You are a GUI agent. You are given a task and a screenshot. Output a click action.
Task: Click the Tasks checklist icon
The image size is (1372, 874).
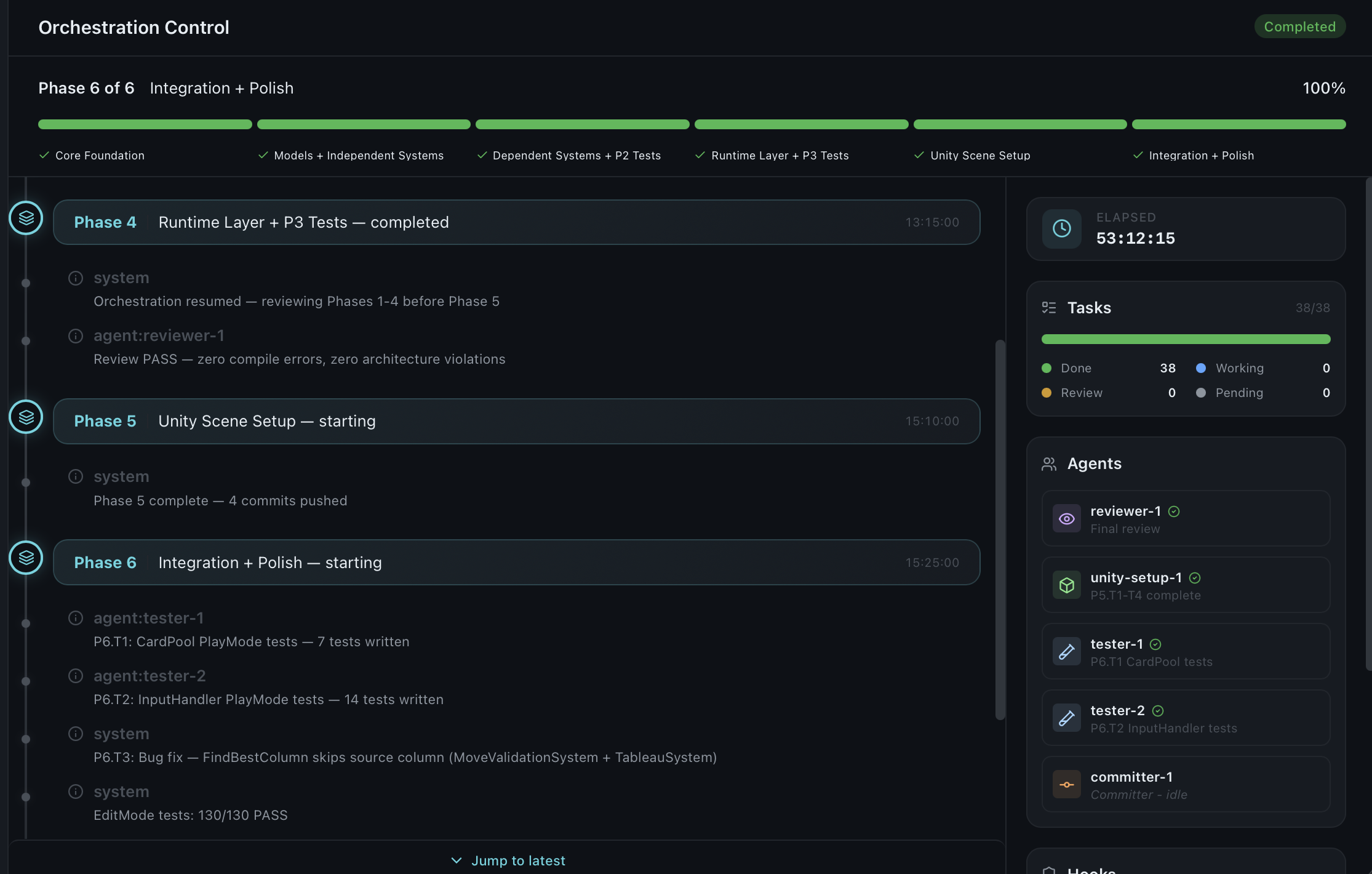click(x=1050, y=307)
